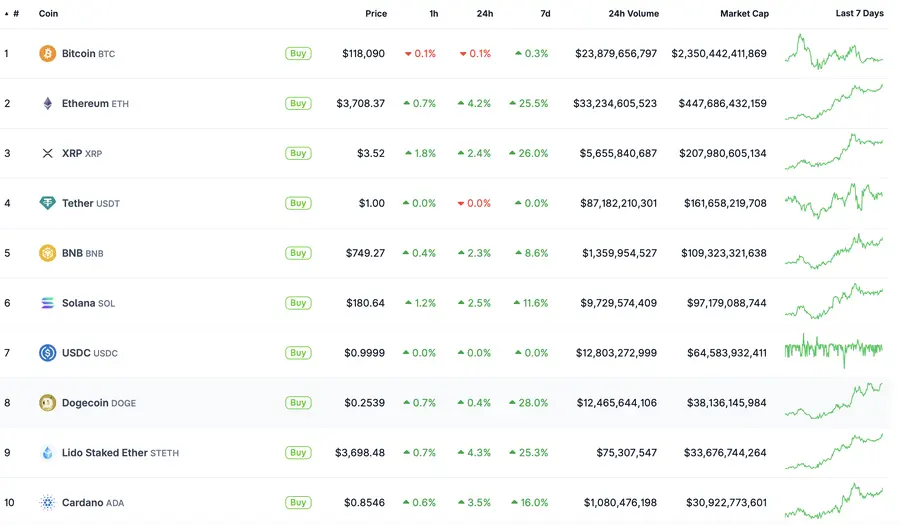Sort by the 1h change header
The width and height of the screenshot is (900, 525).
[434, 14]
